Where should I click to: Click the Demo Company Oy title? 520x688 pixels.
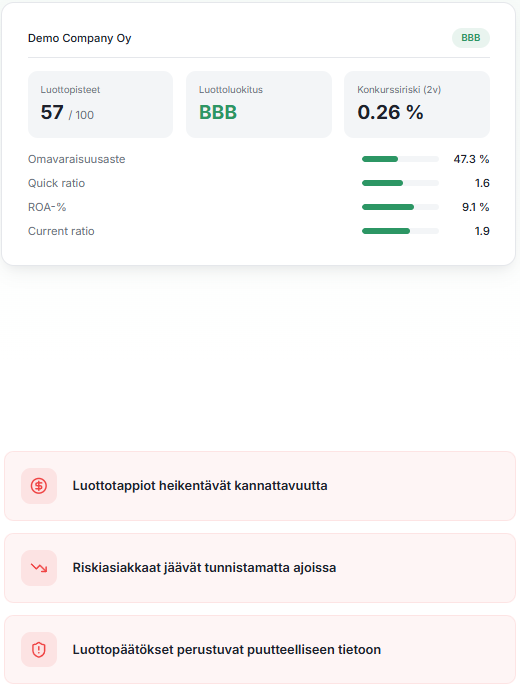79,38
